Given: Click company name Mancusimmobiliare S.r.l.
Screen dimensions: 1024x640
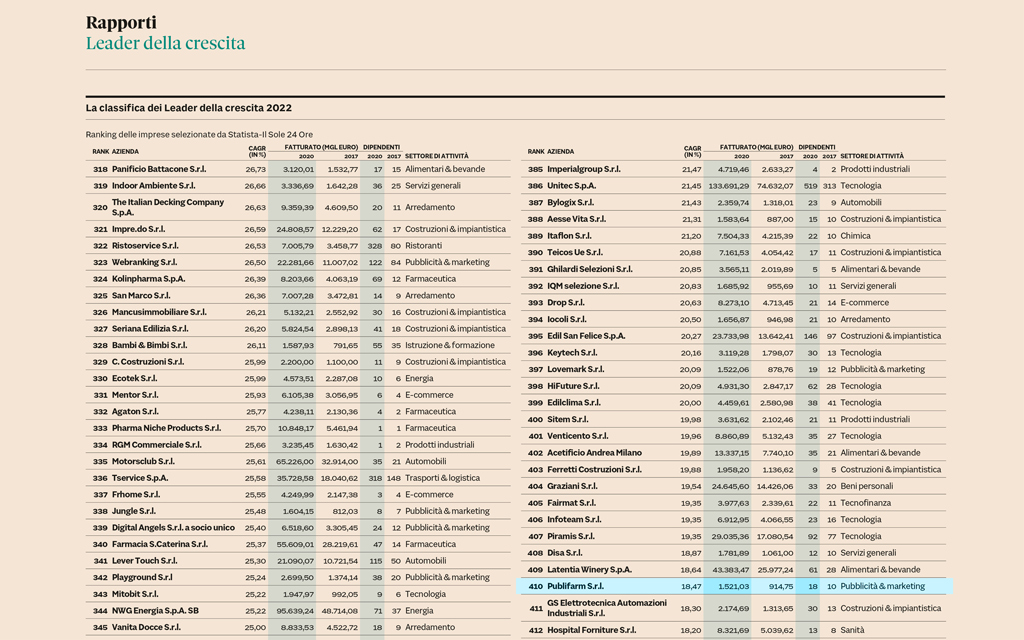Looking at the screenshot, I should click(x=159, y=312).
